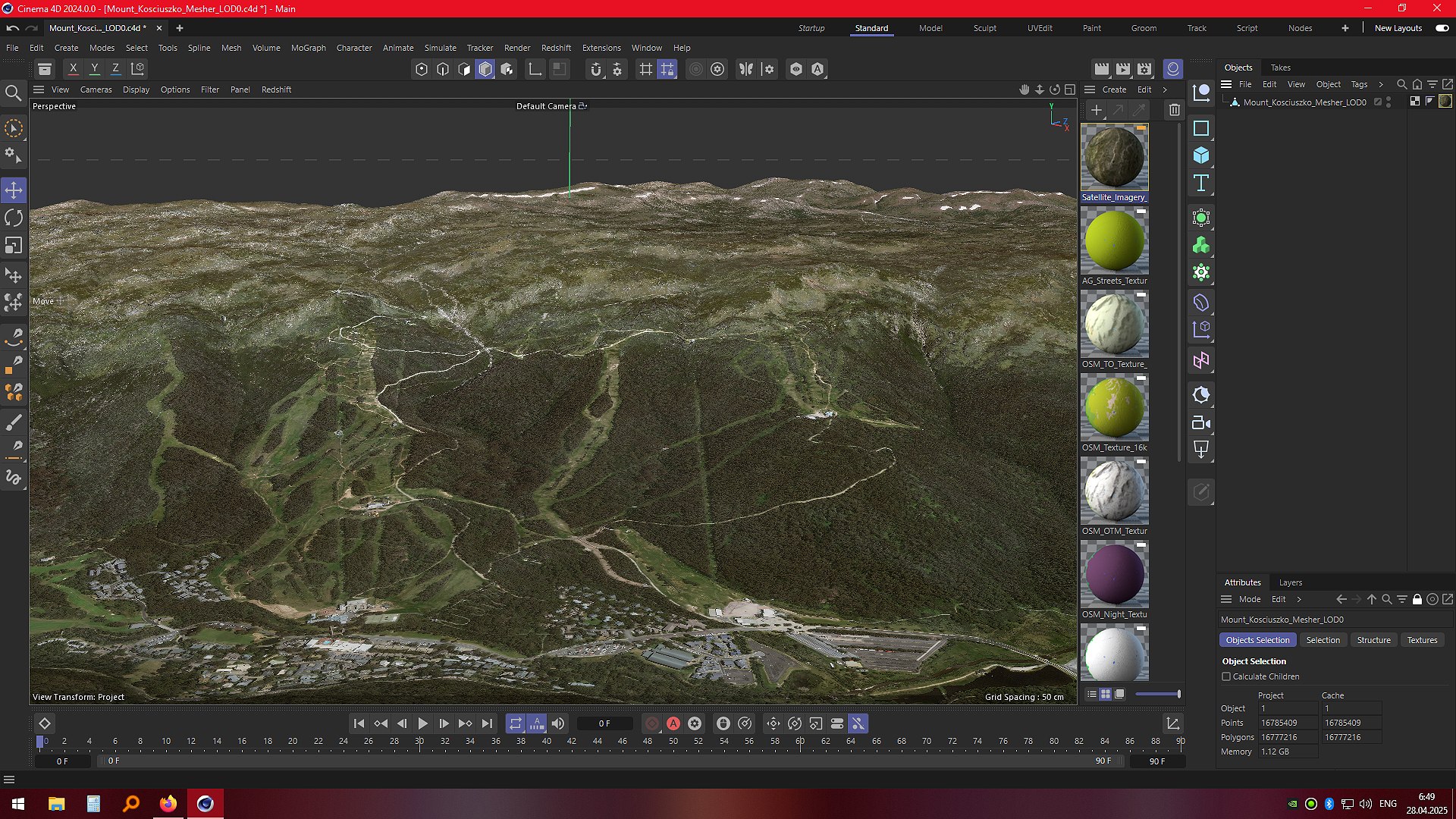Select the Rotate tool in left toolbar

click(x=14, y=218)
